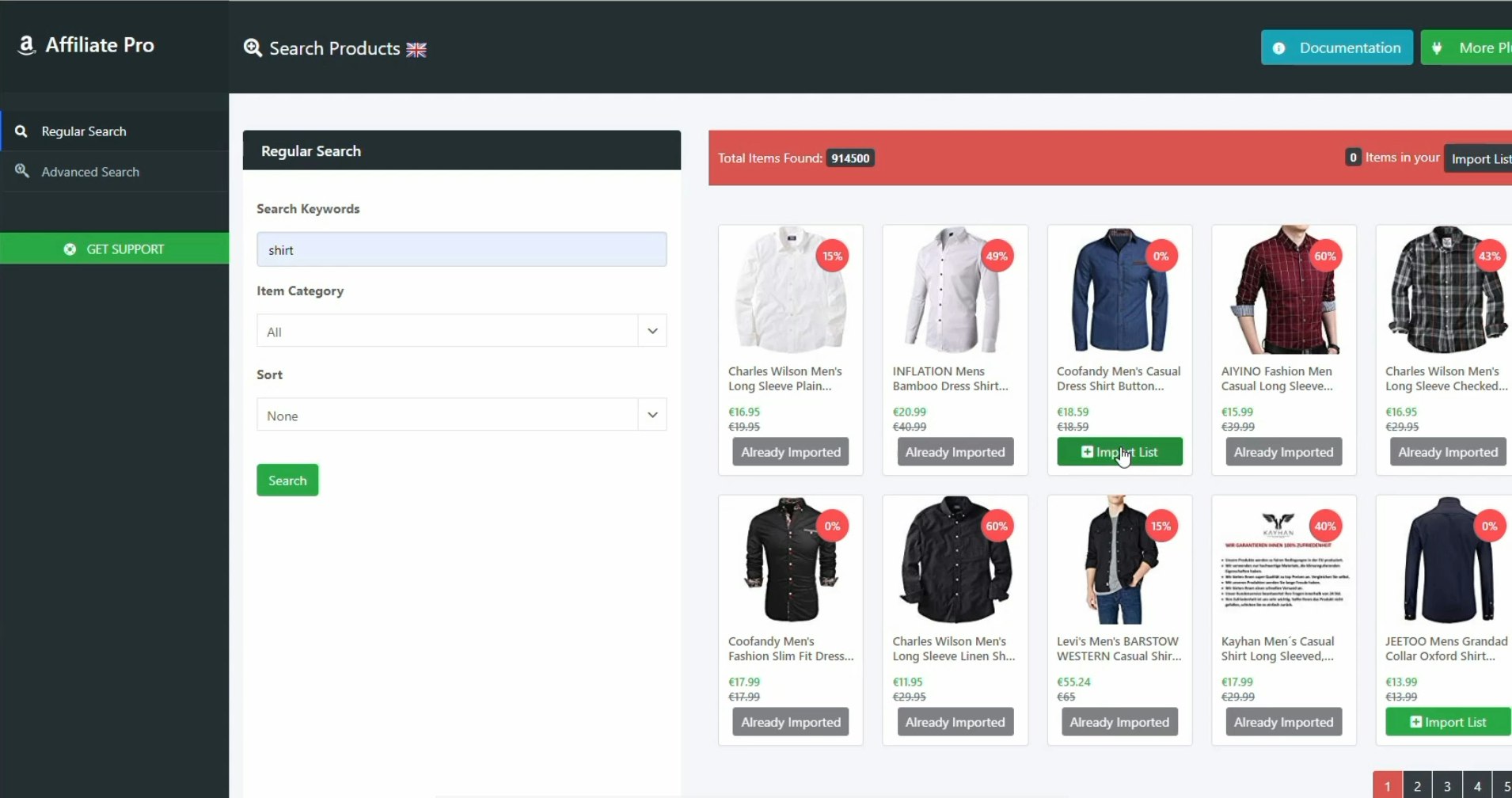Click the search icon beside Search Products
Screen dimensions: 1512x798
pyautogui.click(x=253, y=47)
